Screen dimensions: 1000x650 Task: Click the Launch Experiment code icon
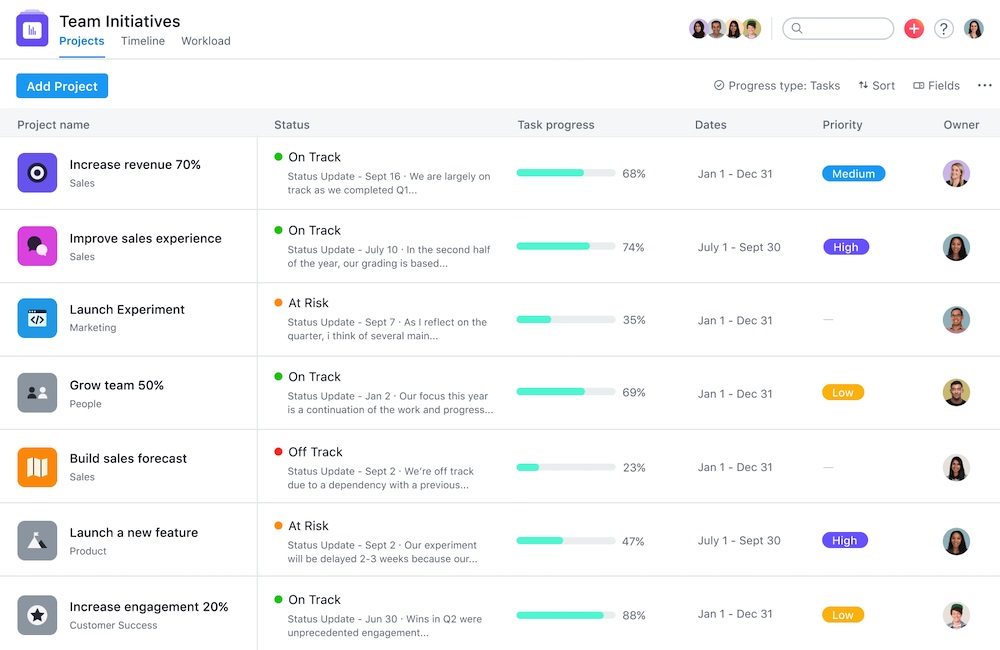click(x=37, y=319)
